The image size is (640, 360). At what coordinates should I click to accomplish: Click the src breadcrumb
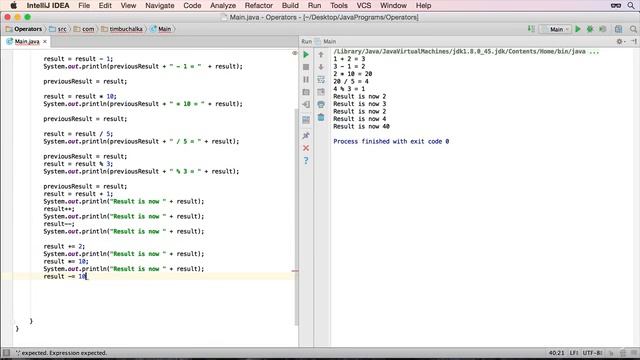coord(58,29)
